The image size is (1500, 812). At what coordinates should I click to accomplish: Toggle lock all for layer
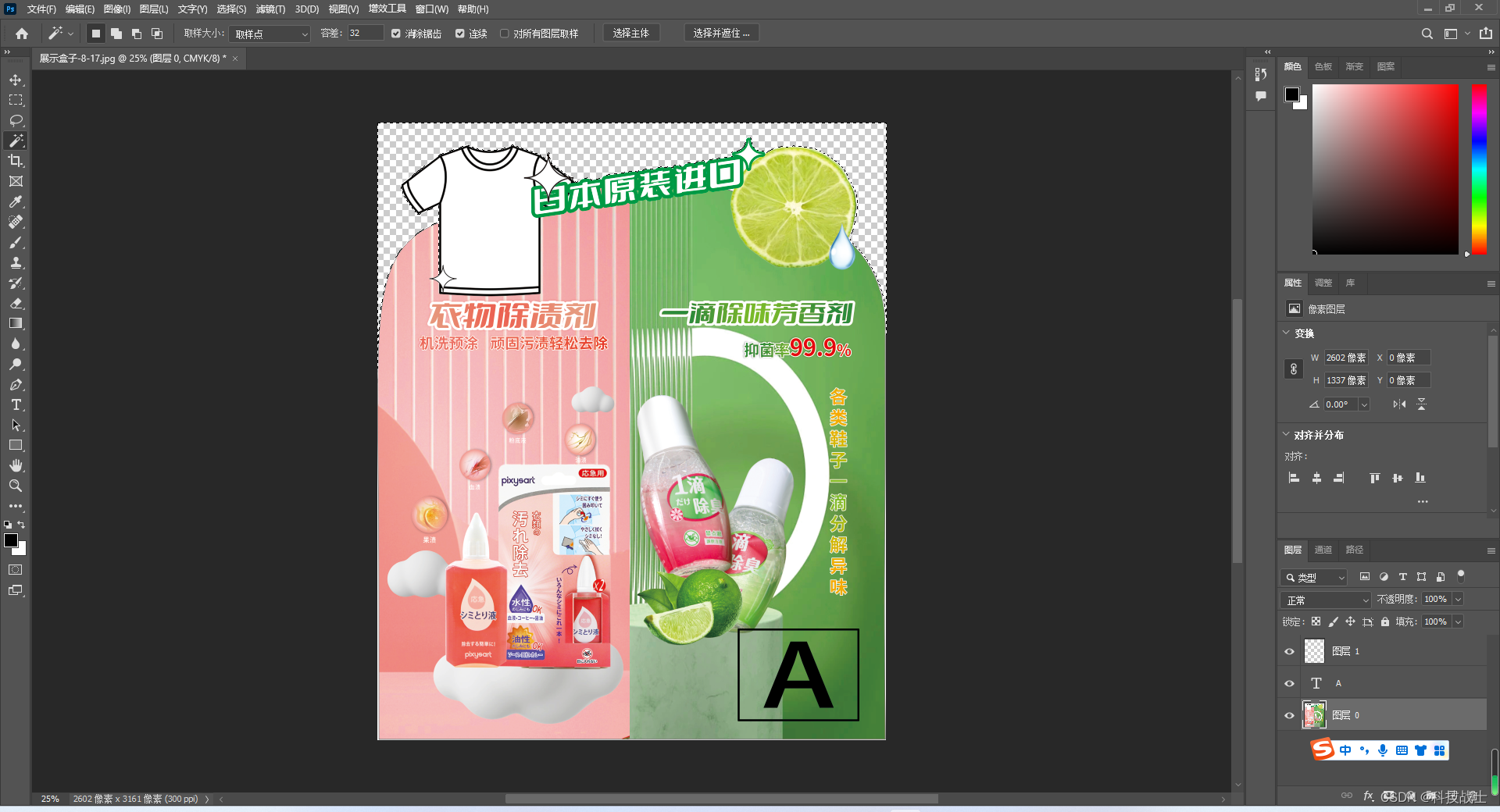coord(1385,622)
